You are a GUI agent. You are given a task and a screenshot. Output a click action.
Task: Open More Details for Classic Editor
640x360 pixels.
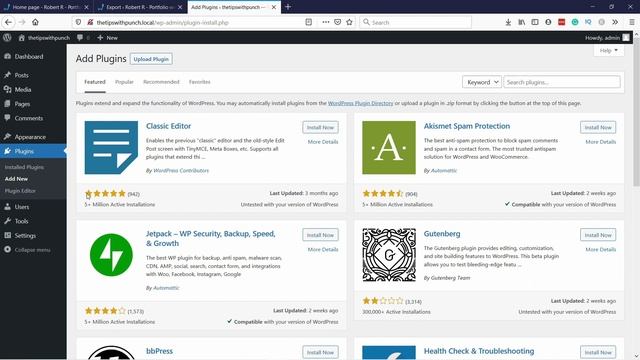[x=323, y=142]
